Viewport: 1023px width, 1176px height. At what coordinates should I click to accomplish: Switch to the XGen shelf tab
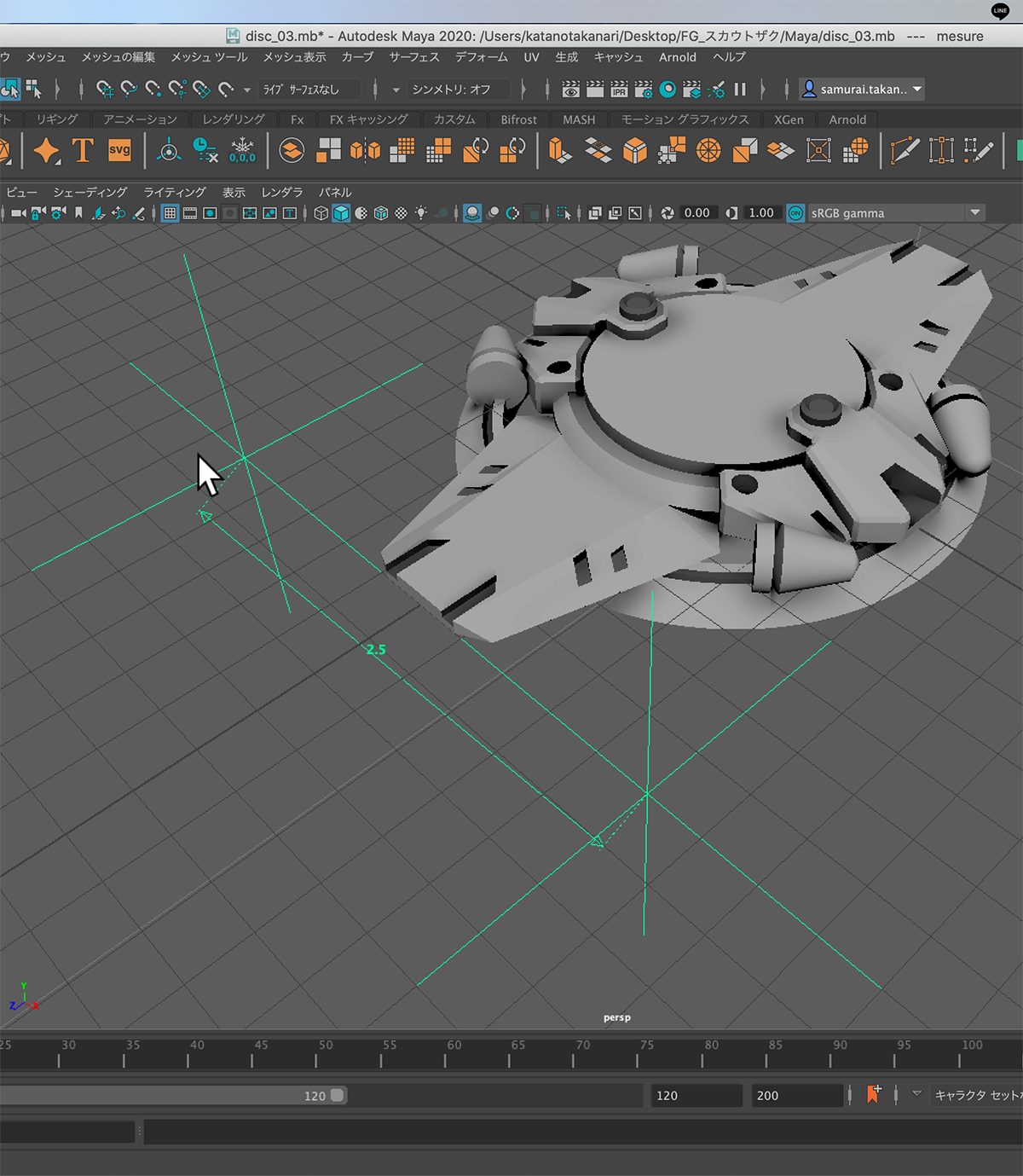tap(789, 119)
